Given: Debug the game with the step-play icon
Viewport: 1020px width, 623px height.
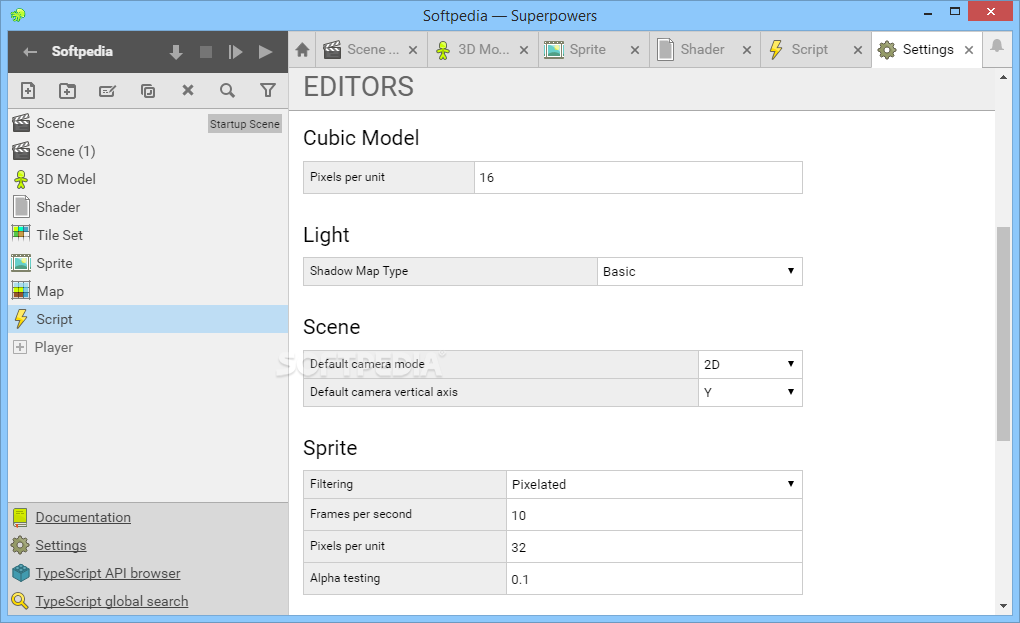Looking at the screenshot, I should pos(235,52).
